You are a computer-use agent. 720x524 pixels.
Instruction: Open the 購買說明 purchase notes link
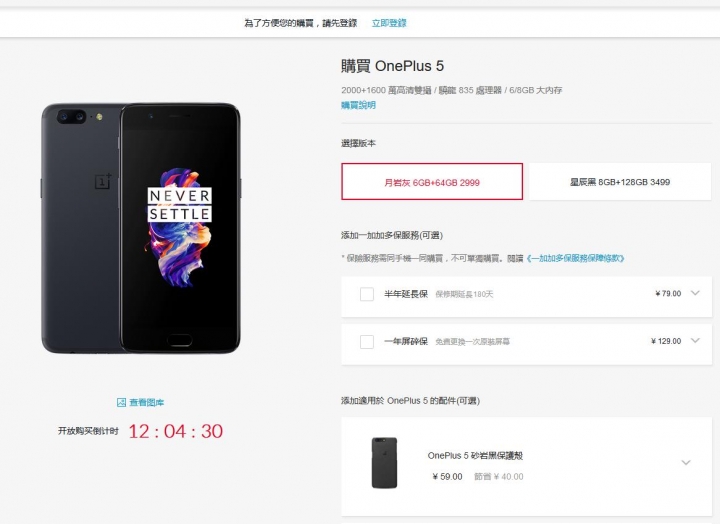click(359, 105)
